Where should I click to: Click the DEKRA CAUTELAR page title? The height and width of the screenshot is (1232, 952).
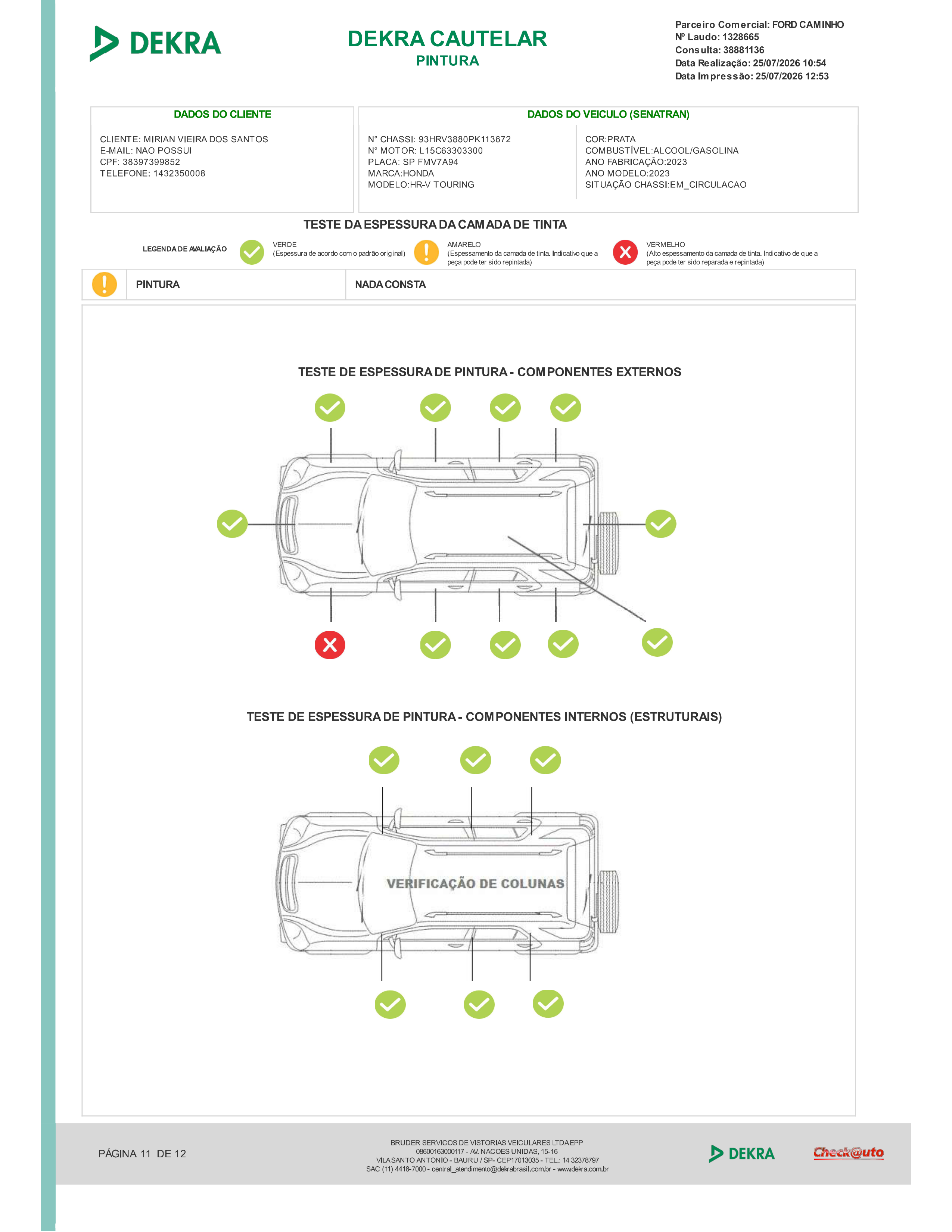[x=447, y=39]
